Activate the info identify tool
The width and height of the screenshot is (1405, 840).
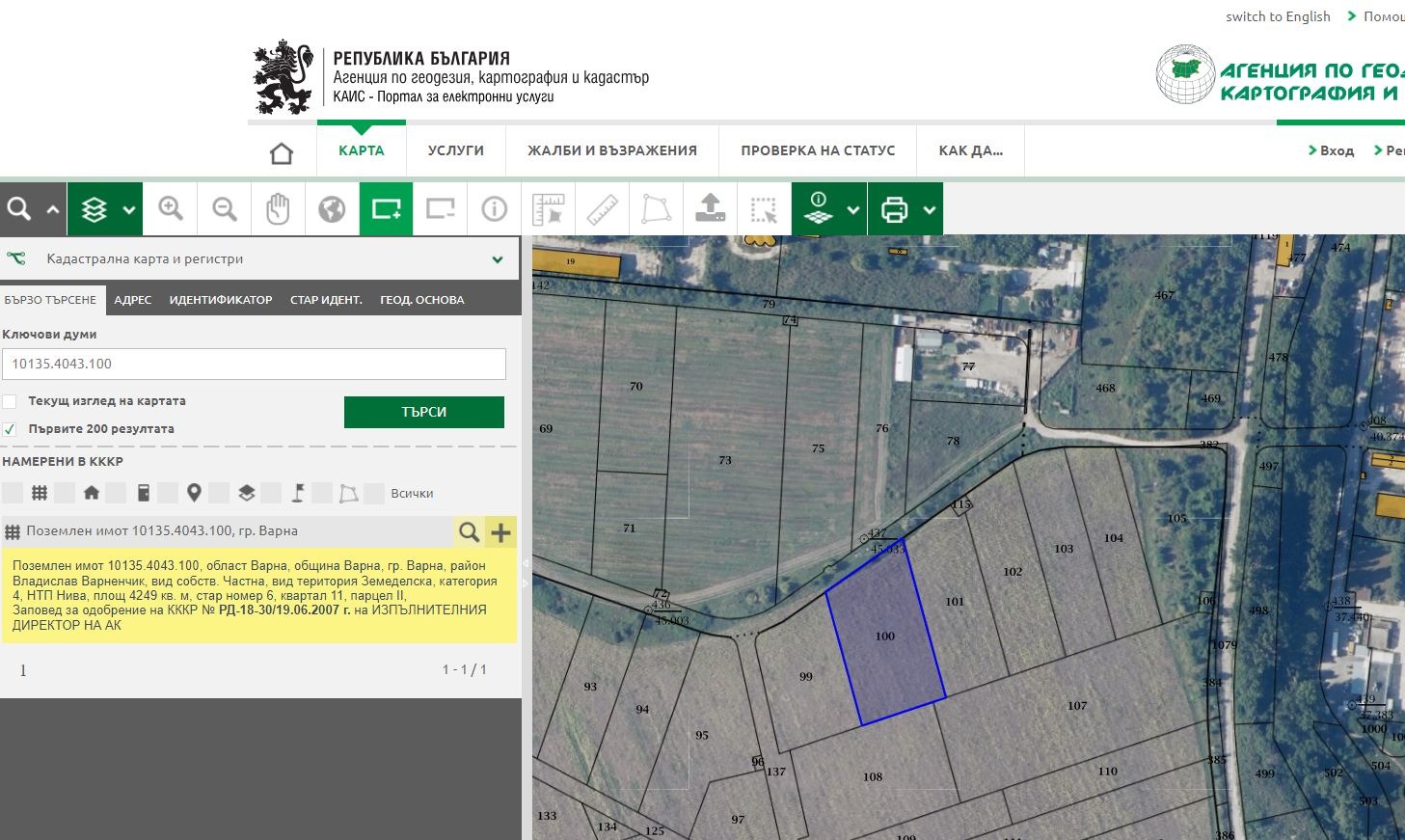pyautogui.click(x=495, y=208)
